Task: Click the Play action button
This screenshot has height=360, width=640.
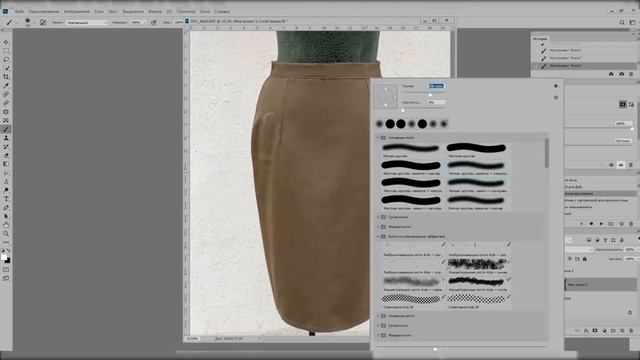Action: point(601,224)
